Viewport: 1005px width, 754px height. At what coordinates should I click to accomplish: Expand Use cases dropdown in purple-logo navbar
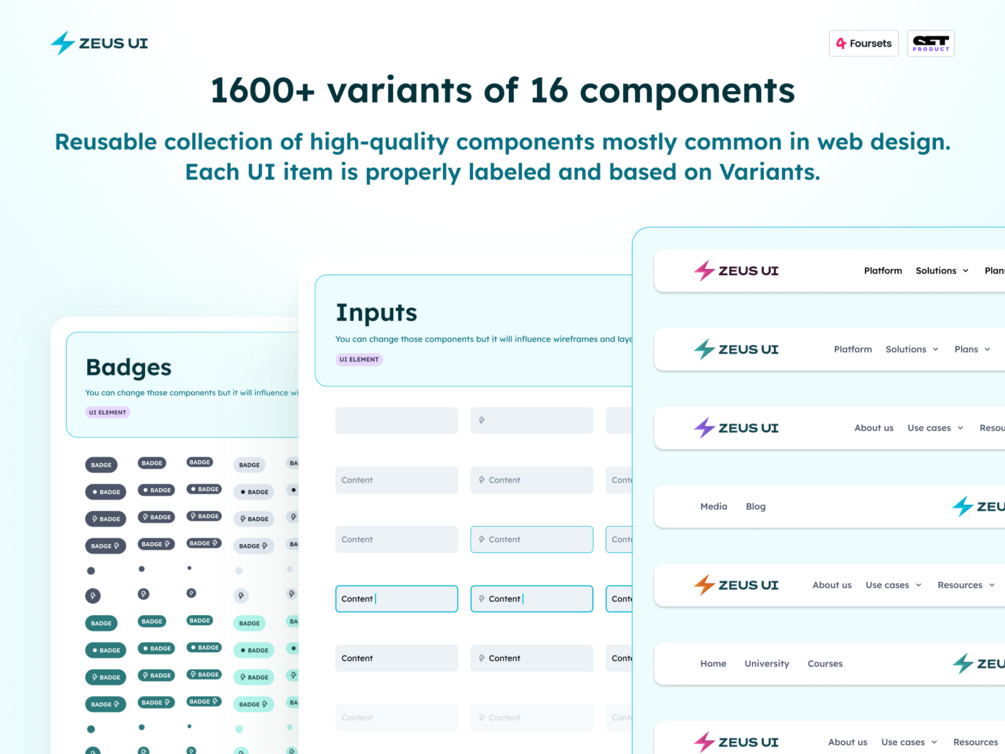click(935, 428)
